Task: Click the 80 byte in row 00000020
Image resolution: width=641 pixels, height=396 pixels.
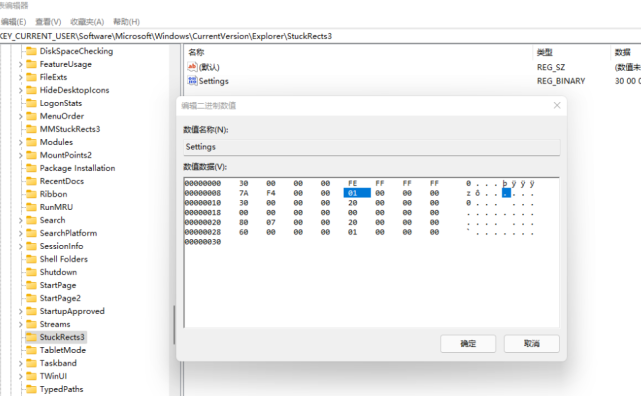Action: [x=244, y=222]
